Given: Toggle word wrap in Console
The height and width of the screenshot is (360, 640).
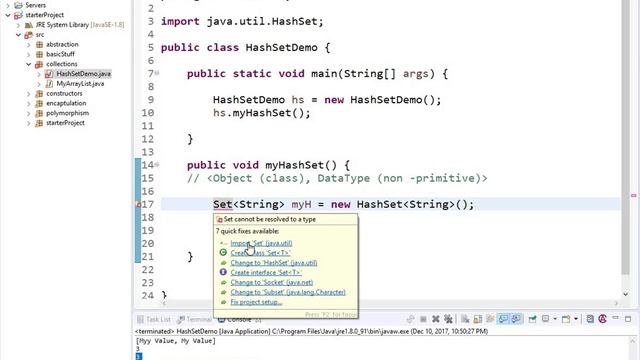Looking at the screenshot, I should click(490, 318).
